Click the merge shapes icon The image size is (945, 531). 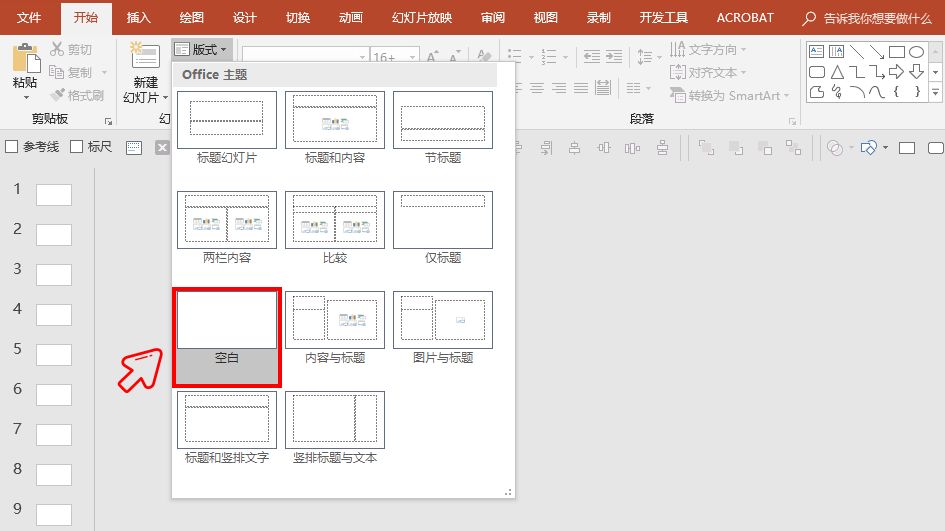(835, 148)
